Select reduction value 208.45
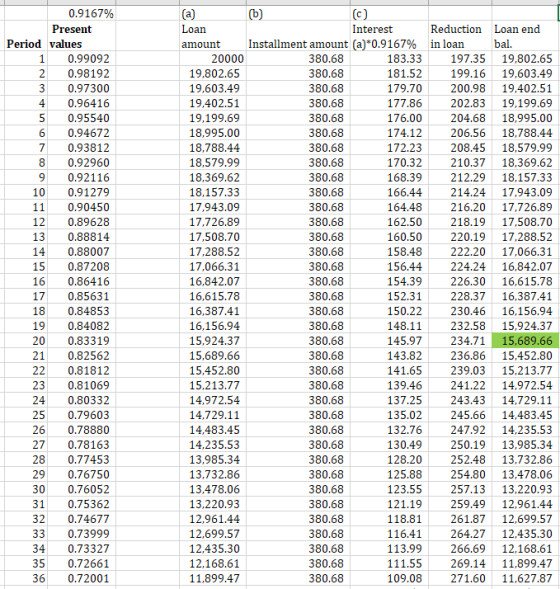560x589 pixels. [468, 148]
